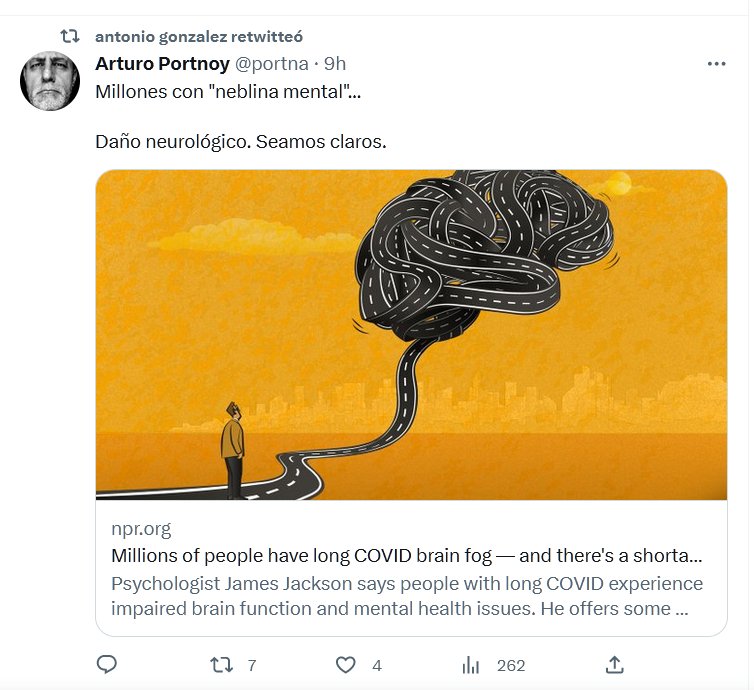
Task: Open 'antonio gonzalez retwitteó' link
Action: point(198,36)
